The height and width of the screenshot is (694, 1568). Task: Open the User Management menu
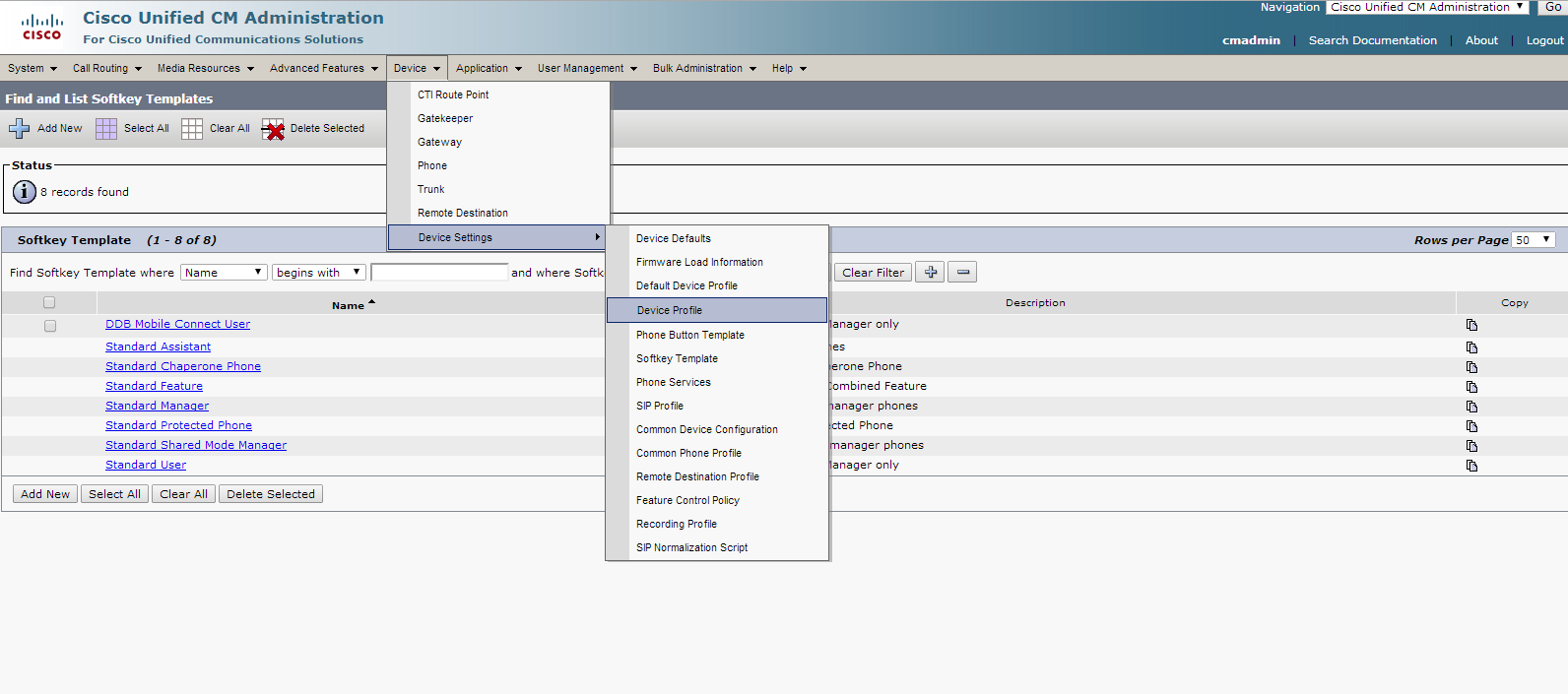click(x=588, y=68)
